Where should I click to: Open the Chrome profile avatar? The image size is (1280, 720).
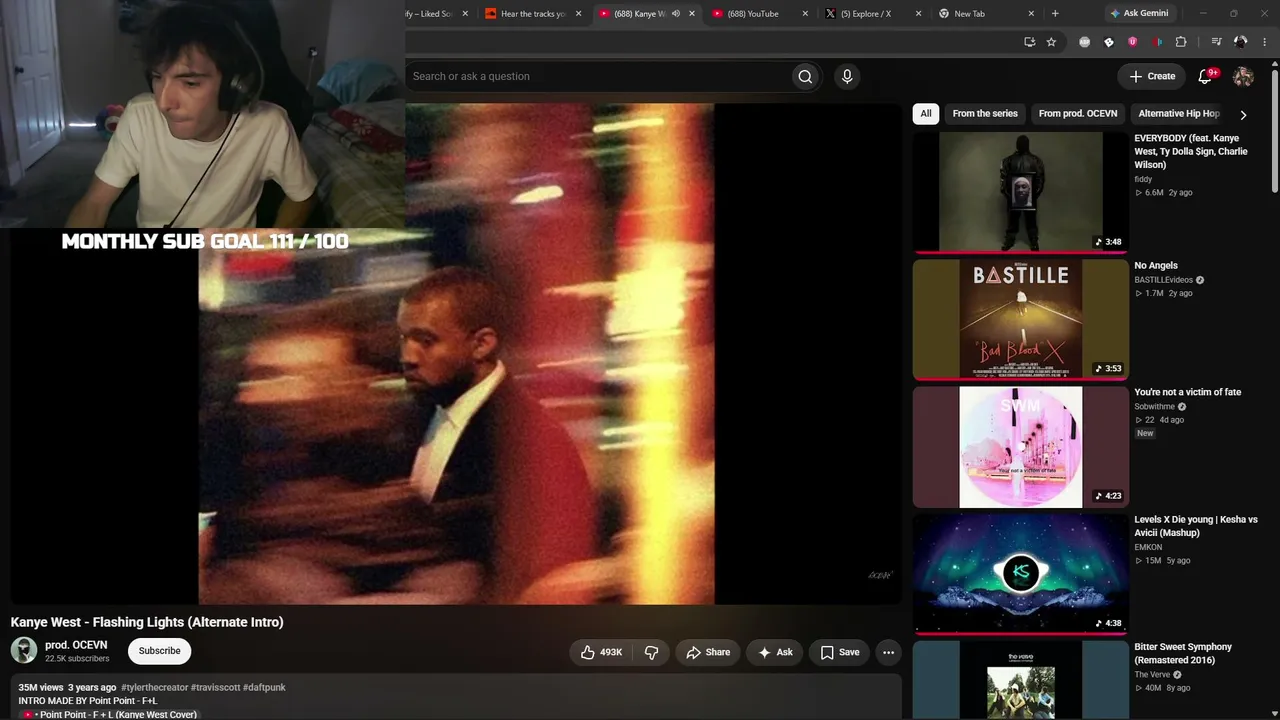1240,42
